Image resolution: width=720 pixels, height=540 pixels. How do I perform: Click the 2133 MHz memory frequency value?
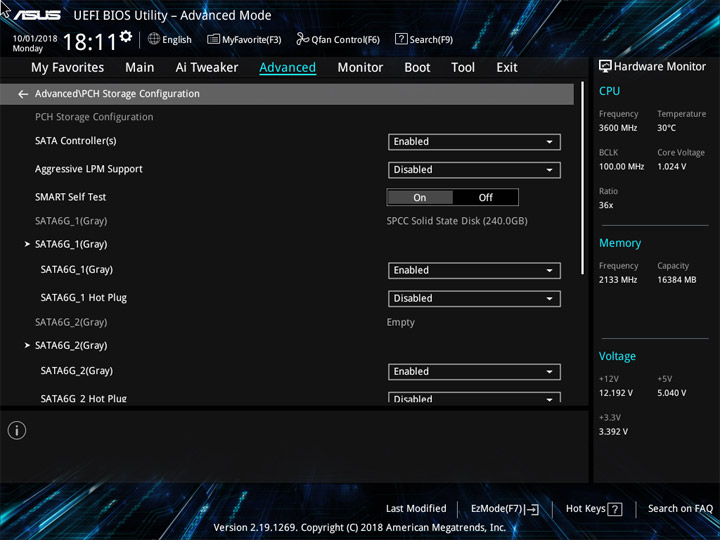(x=618, y=280)
